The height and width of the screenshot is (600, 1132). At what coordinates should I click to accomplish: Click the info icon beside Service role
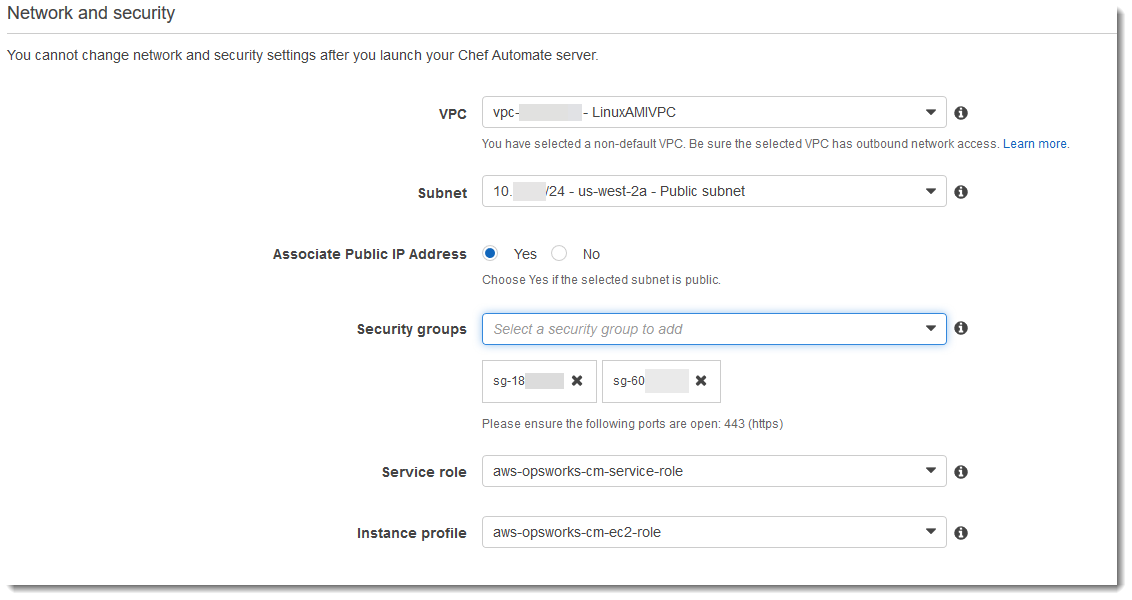(961, 471)
